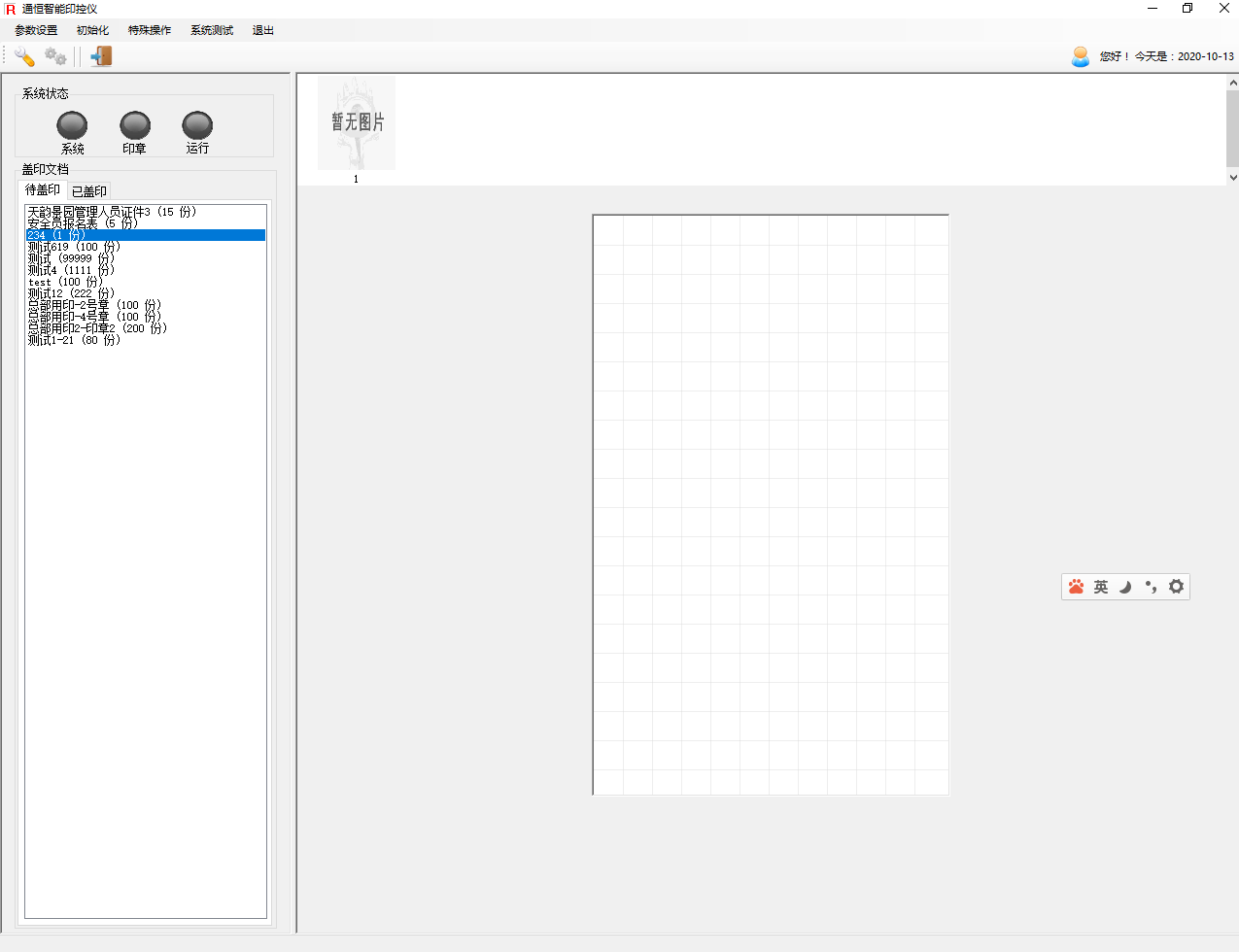This screenshot has width=1239, height=952.
Task: Click the 退出 menu item
Action: (x=263, y=30)
